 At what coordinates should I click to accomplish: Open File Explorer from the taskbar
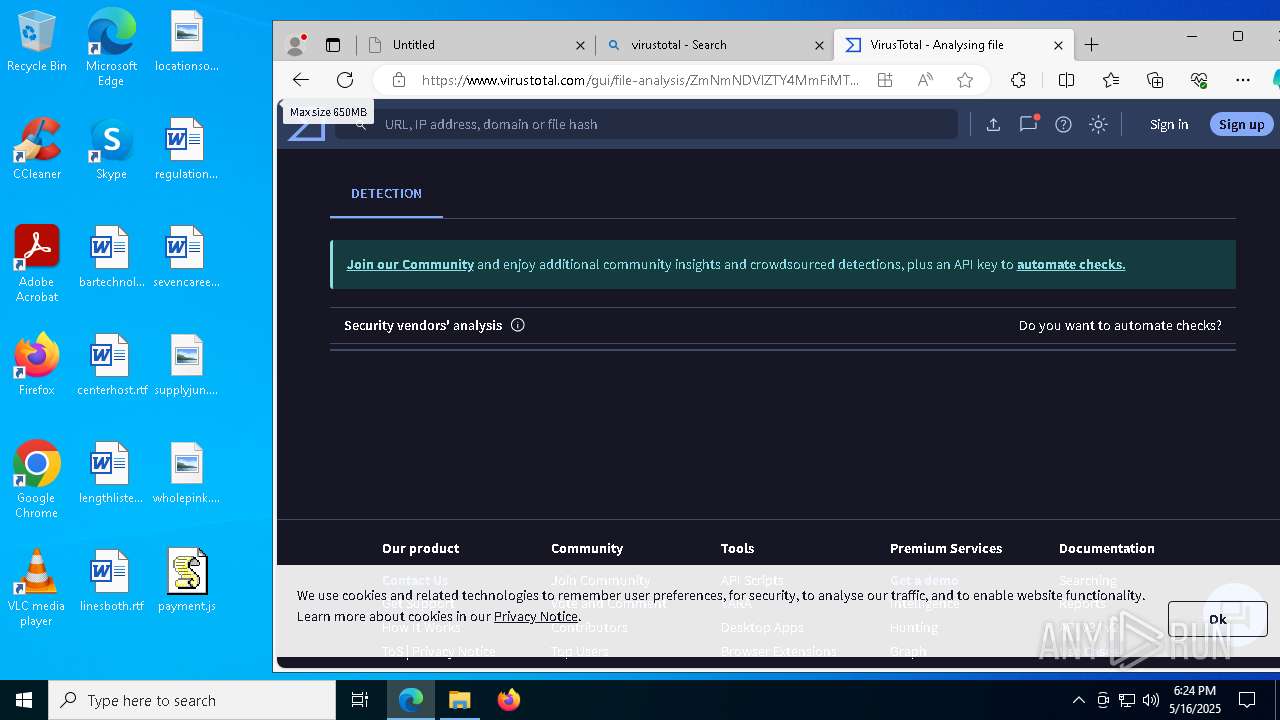(460, 700)
